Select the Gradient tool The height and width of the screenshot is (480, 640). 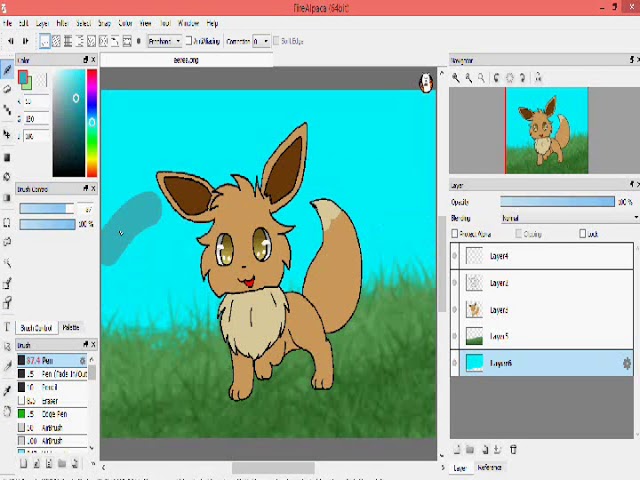7,198
